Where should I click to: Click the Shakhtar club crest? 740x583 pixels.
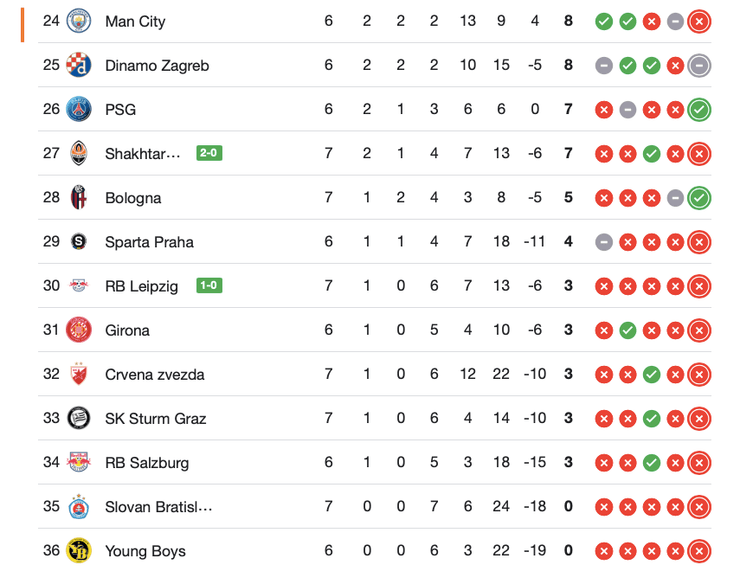tap(79, 153)
